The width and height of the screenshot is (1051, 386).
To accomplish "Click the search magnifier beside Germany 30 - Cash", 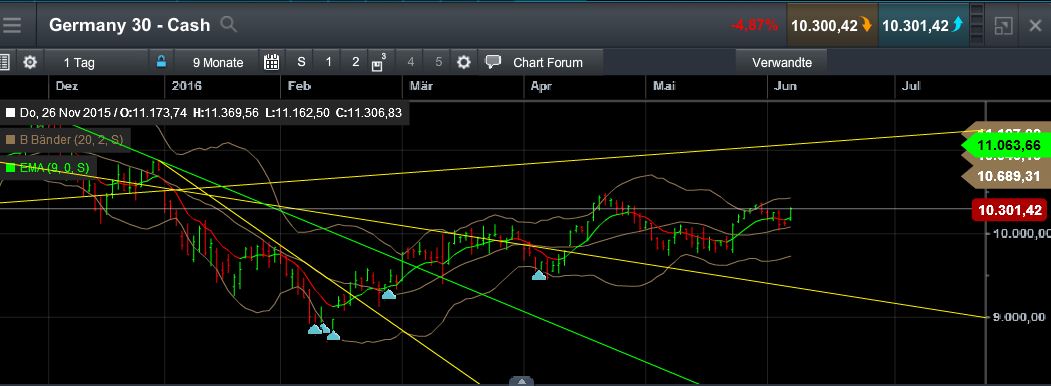I will pyautogui.click(x=229, y=25).
